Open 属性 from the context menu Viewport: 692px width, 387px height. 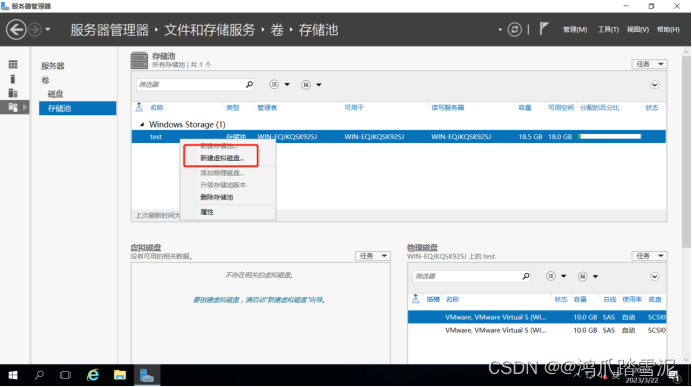(x=207, y=212)
